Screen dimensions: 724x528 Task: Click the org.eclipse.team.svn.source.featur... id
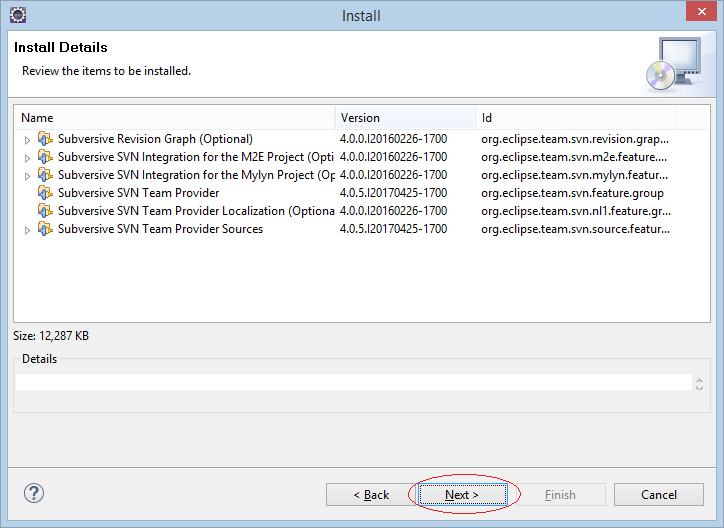click(575, 229)
